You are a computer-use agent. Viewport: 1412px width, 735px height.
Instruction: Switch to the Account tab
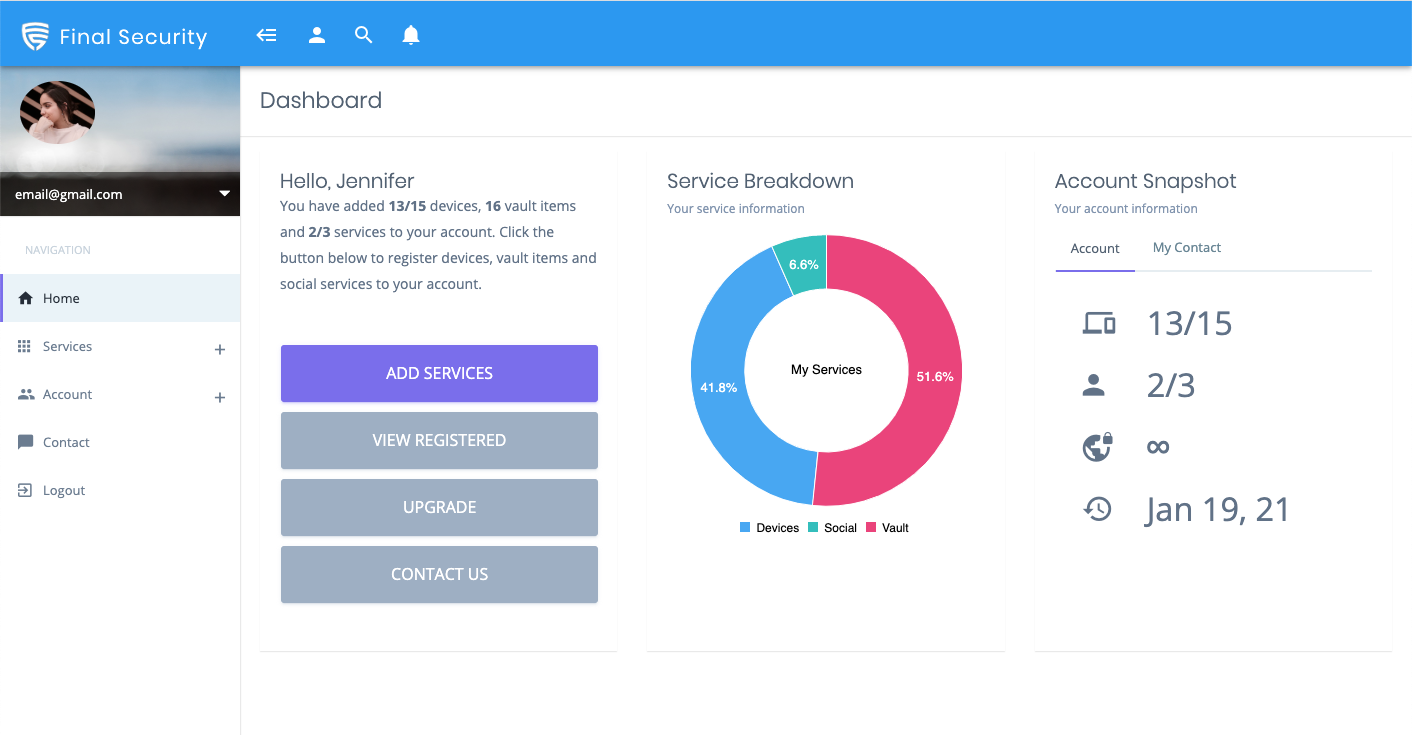click(x=1095, y=248)
